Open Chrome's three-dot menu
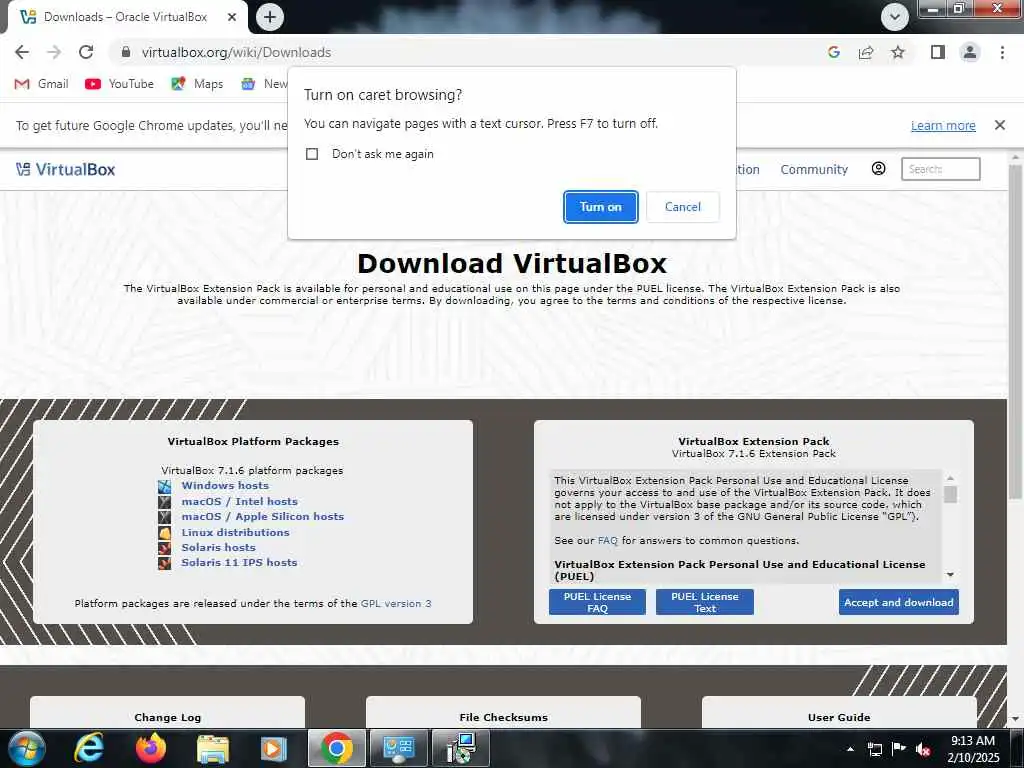This screenshot has width=1024, height=768. (x=1002, y=52)
